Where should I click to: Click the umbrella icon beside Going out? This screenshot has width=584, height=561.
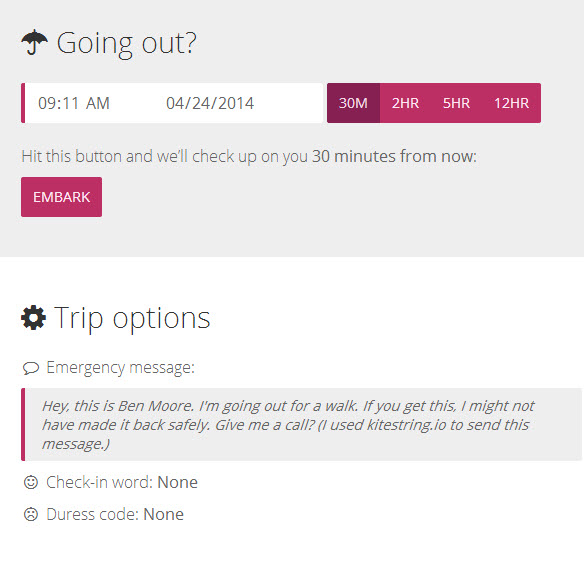click(34, 42)
